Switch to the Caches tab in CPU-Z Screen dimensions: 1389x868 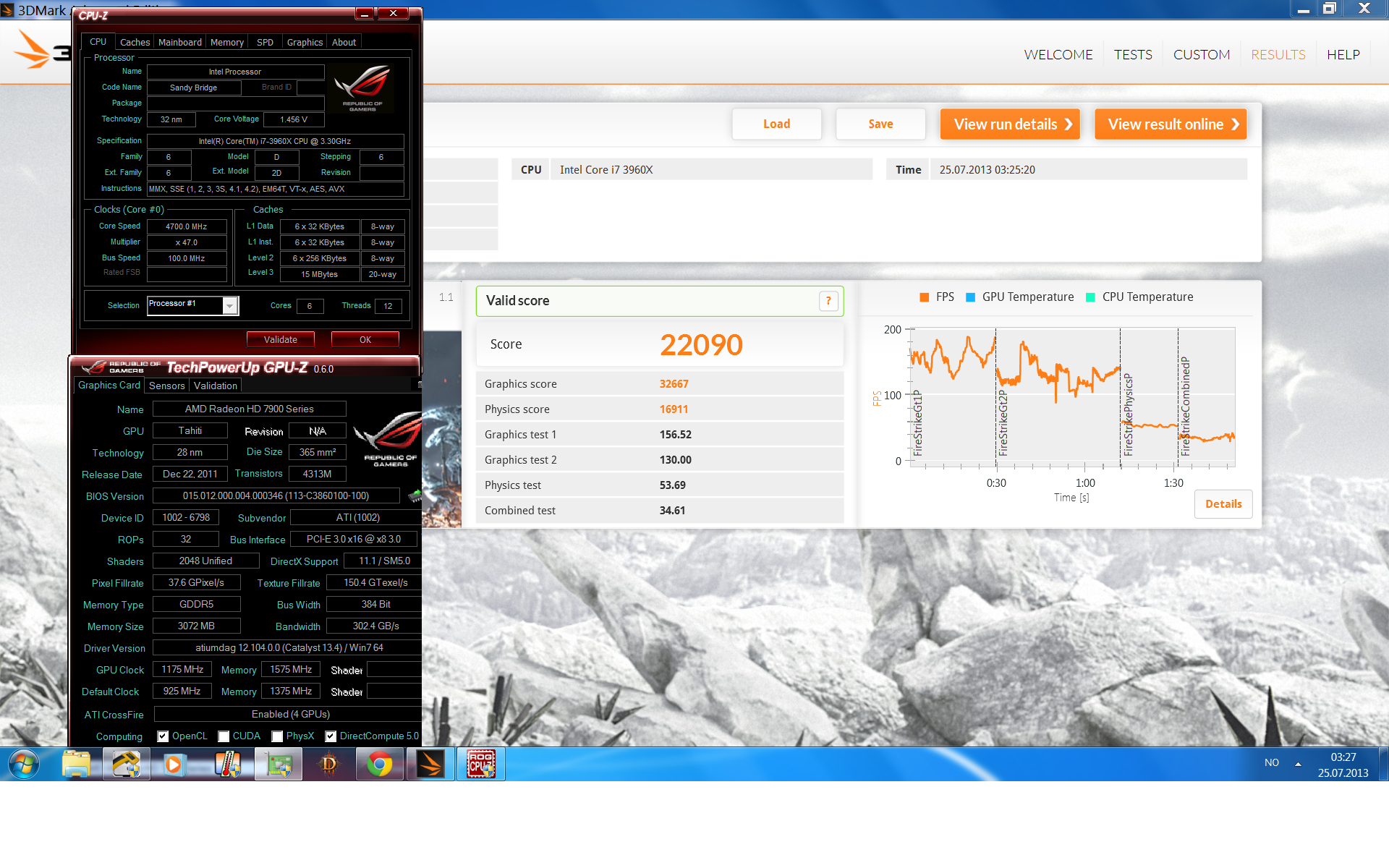[x=135, y=43]
